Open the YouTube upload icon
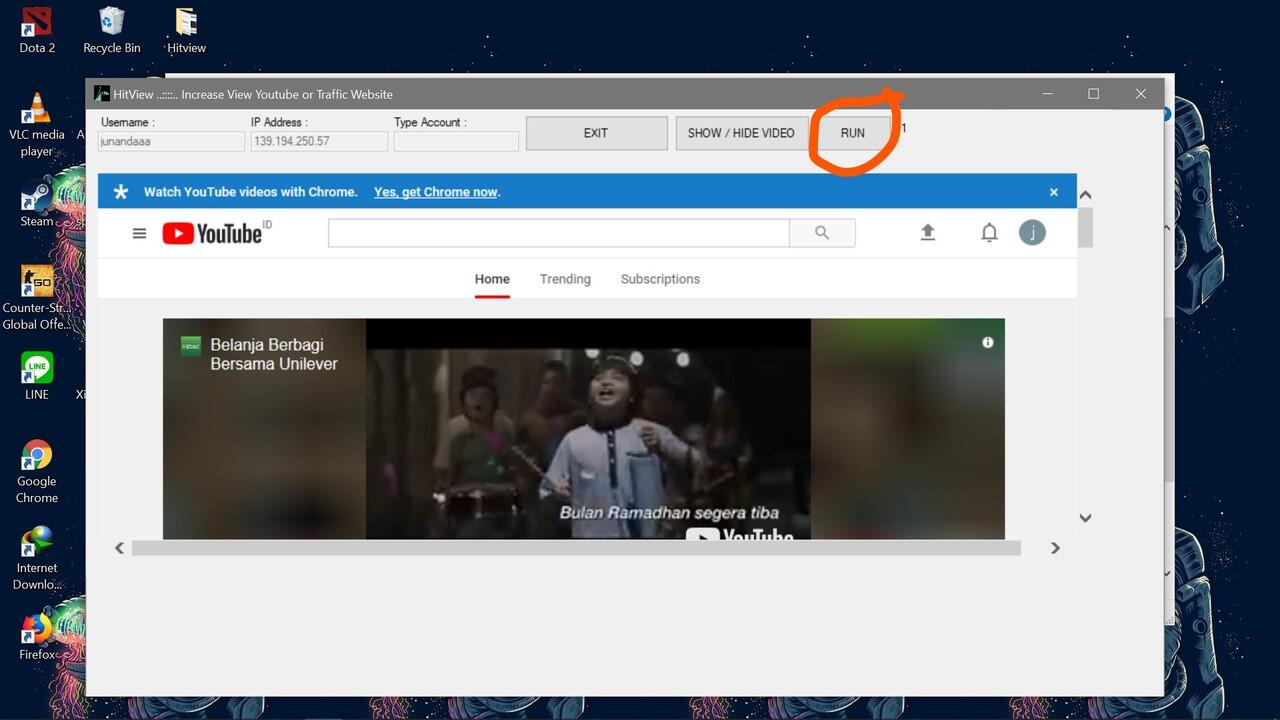 pos(928,233)
